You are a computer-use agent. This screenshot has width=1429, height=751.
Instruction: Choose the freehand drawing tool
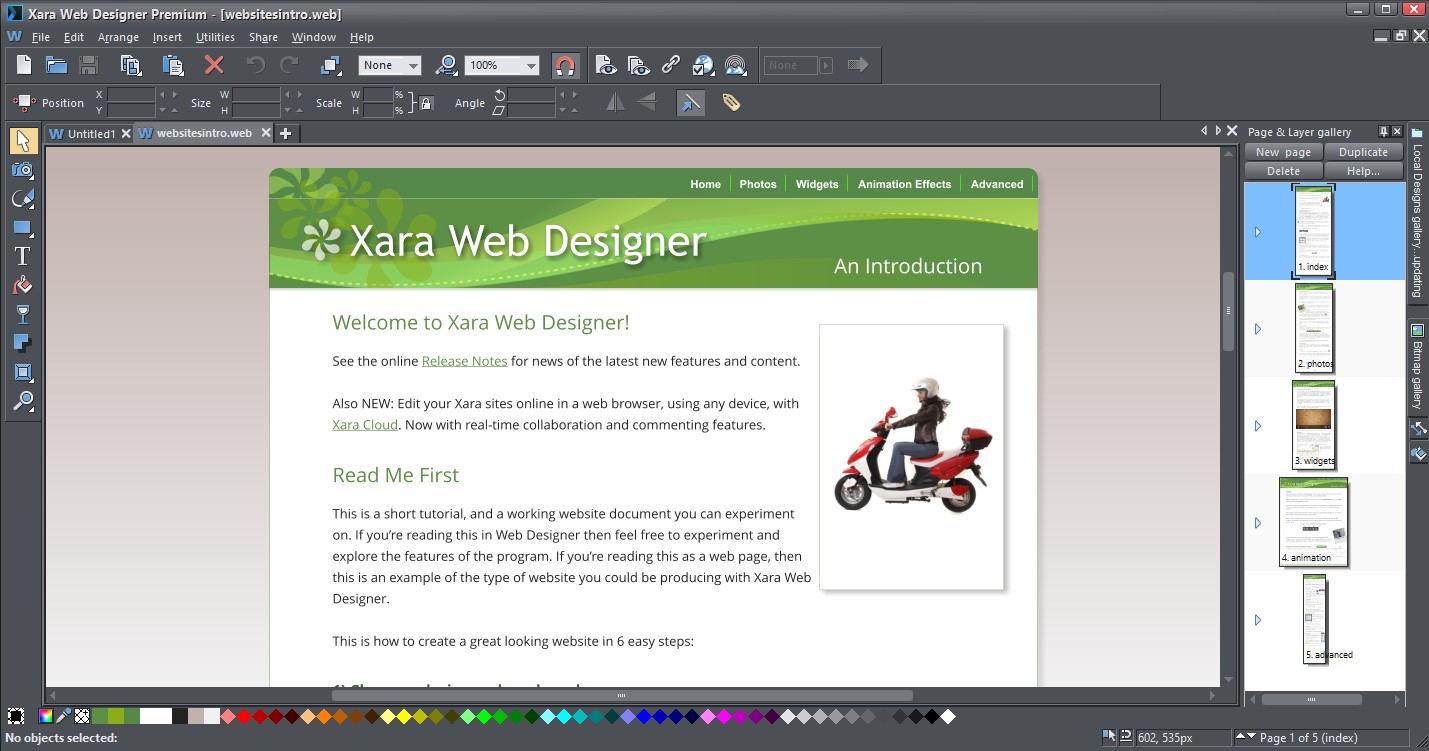click(x=23, y=199)
